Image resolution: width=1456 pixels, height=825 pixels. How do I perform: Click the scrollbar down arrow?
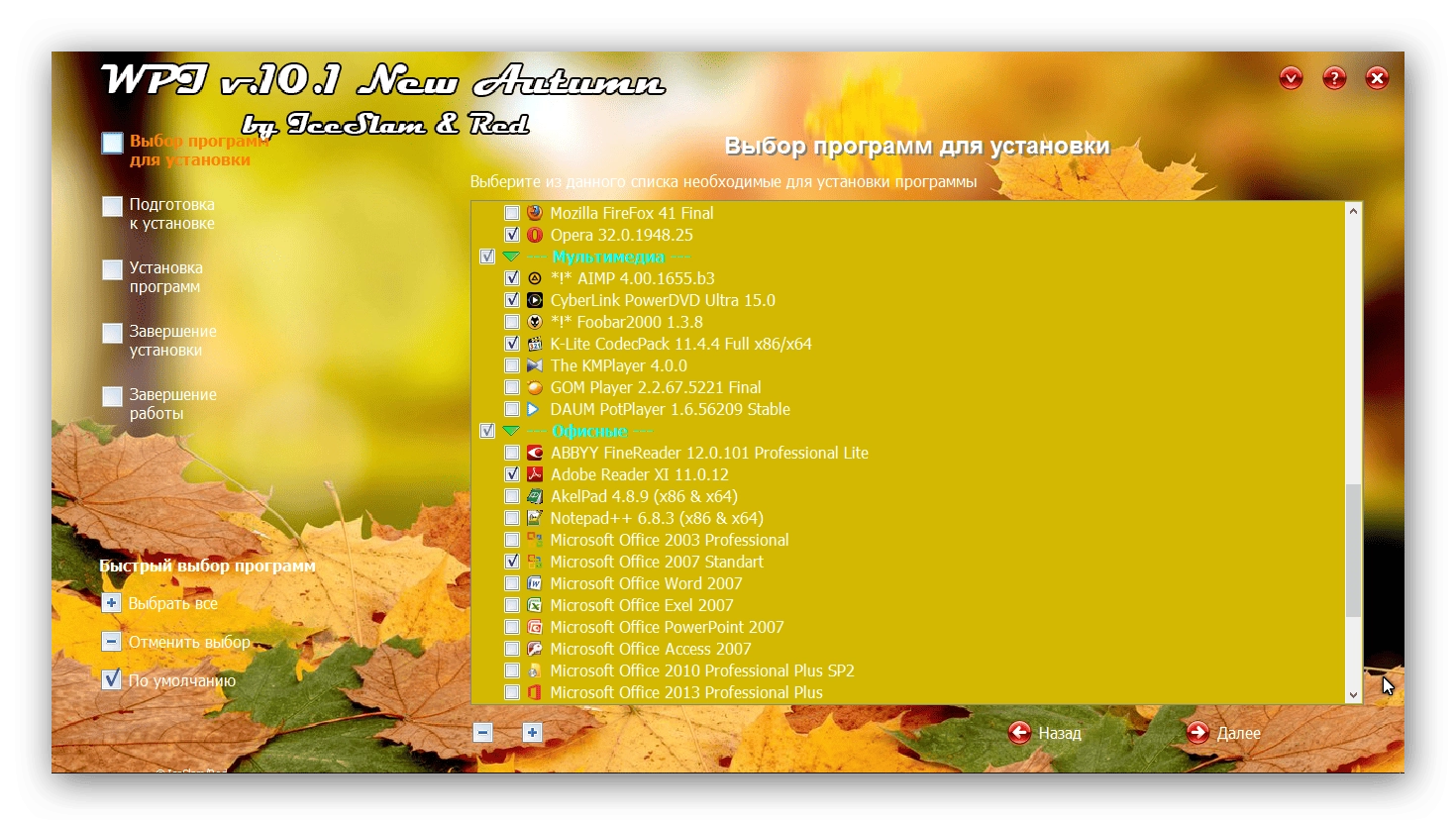tap(1353, 695)
